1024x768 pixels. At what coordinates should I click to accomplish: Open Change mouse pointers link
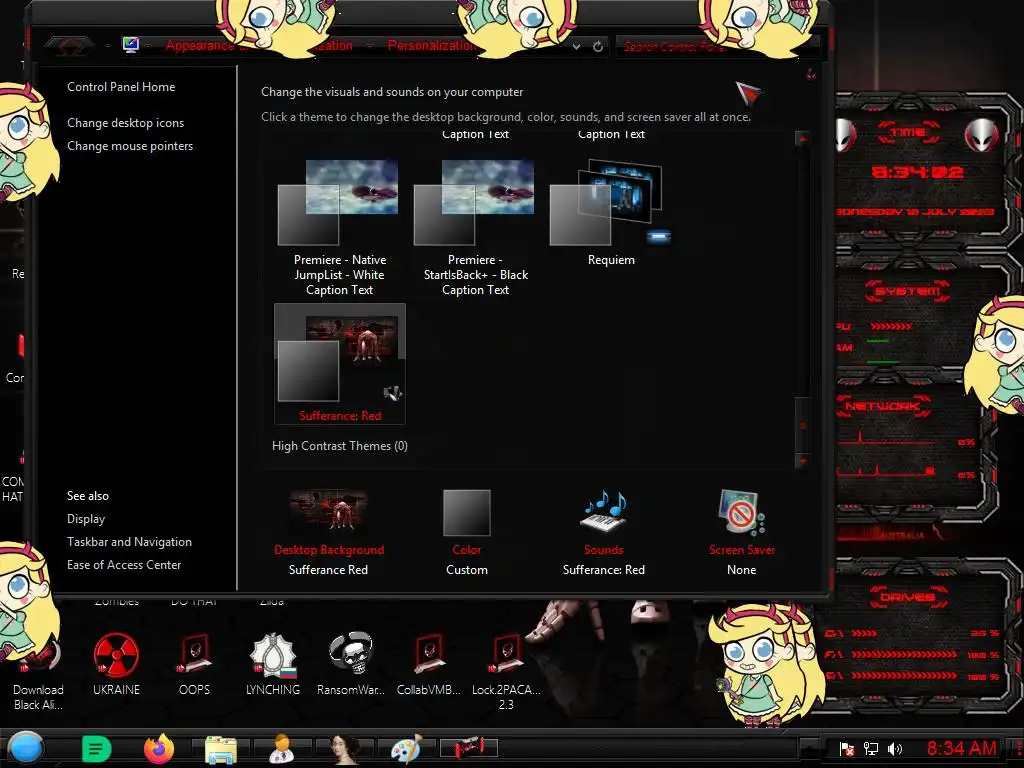[130, 146]
